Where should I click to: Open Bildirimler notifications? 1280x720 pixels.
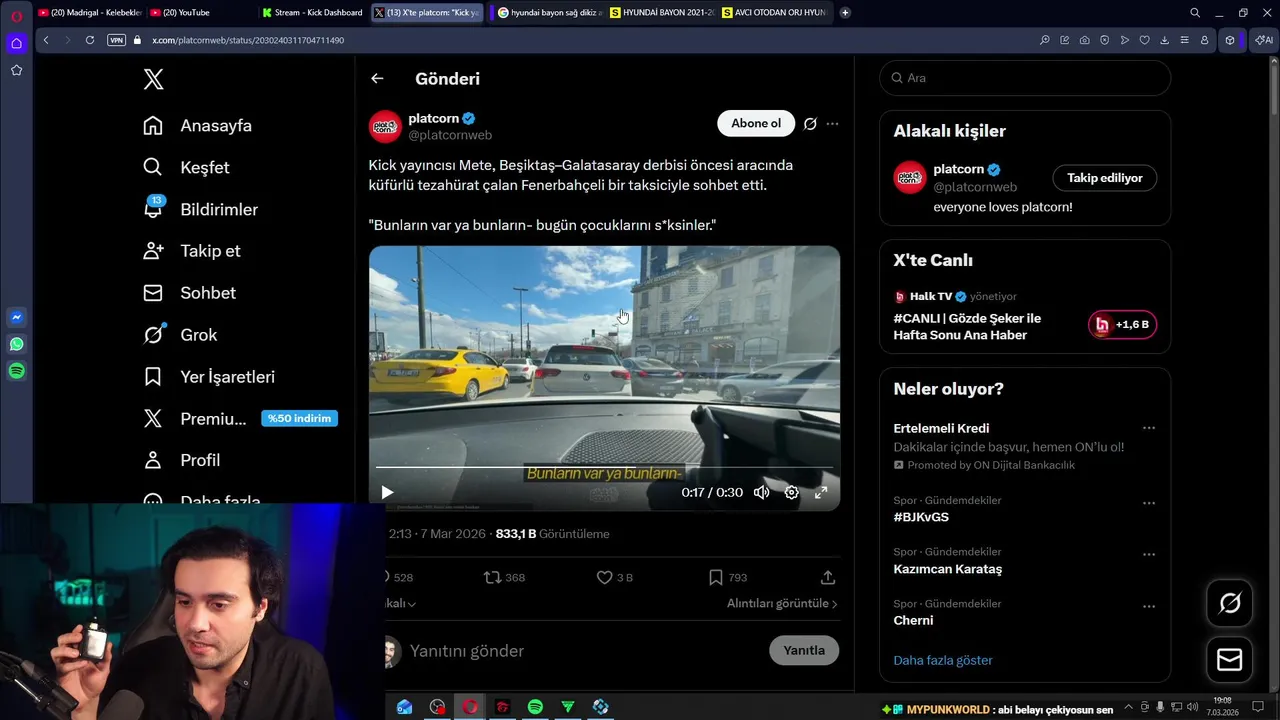[201, 210]
